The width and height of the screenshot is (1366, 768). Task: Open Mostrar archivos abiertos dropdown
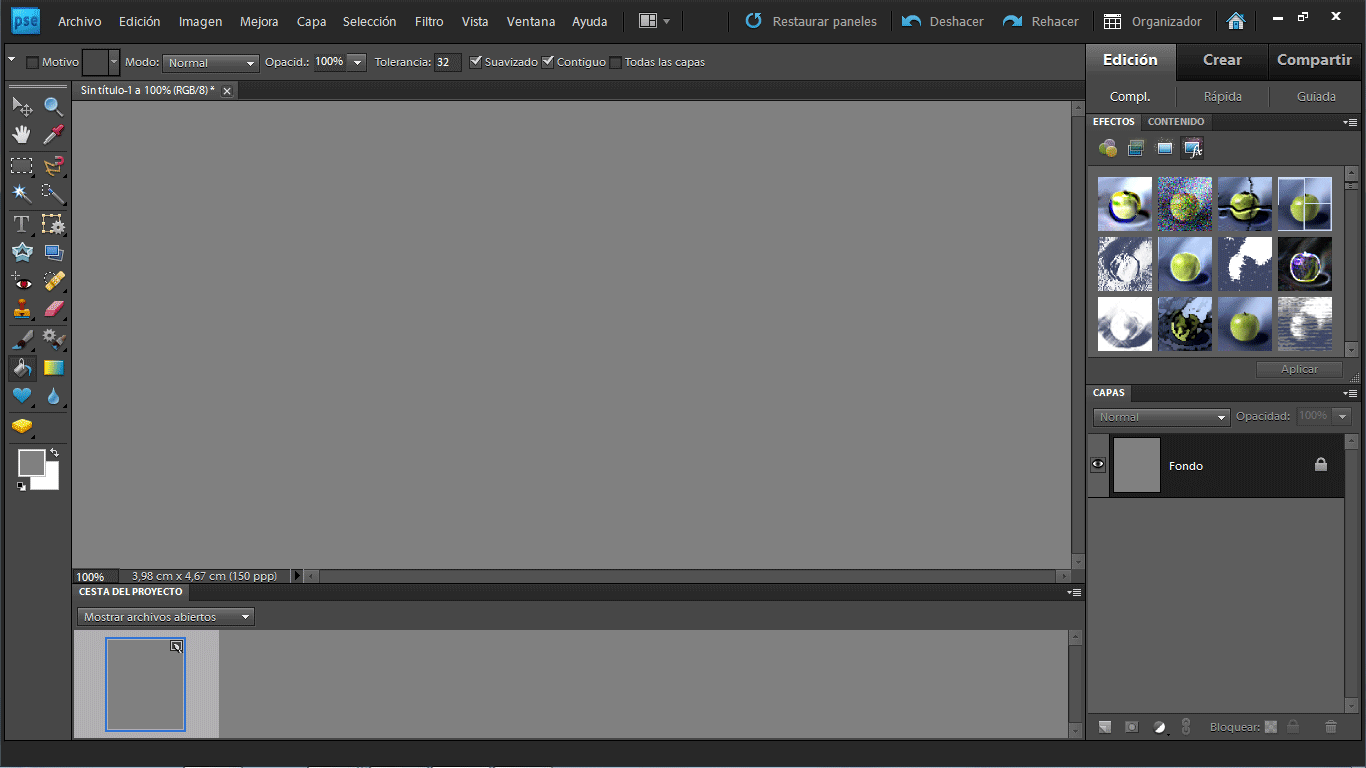coord(166,617)
